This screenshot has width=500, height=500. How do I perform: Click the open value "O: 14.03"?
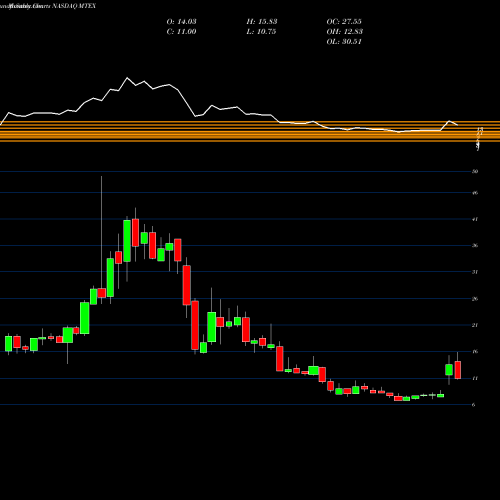click(x=181, y=22)
